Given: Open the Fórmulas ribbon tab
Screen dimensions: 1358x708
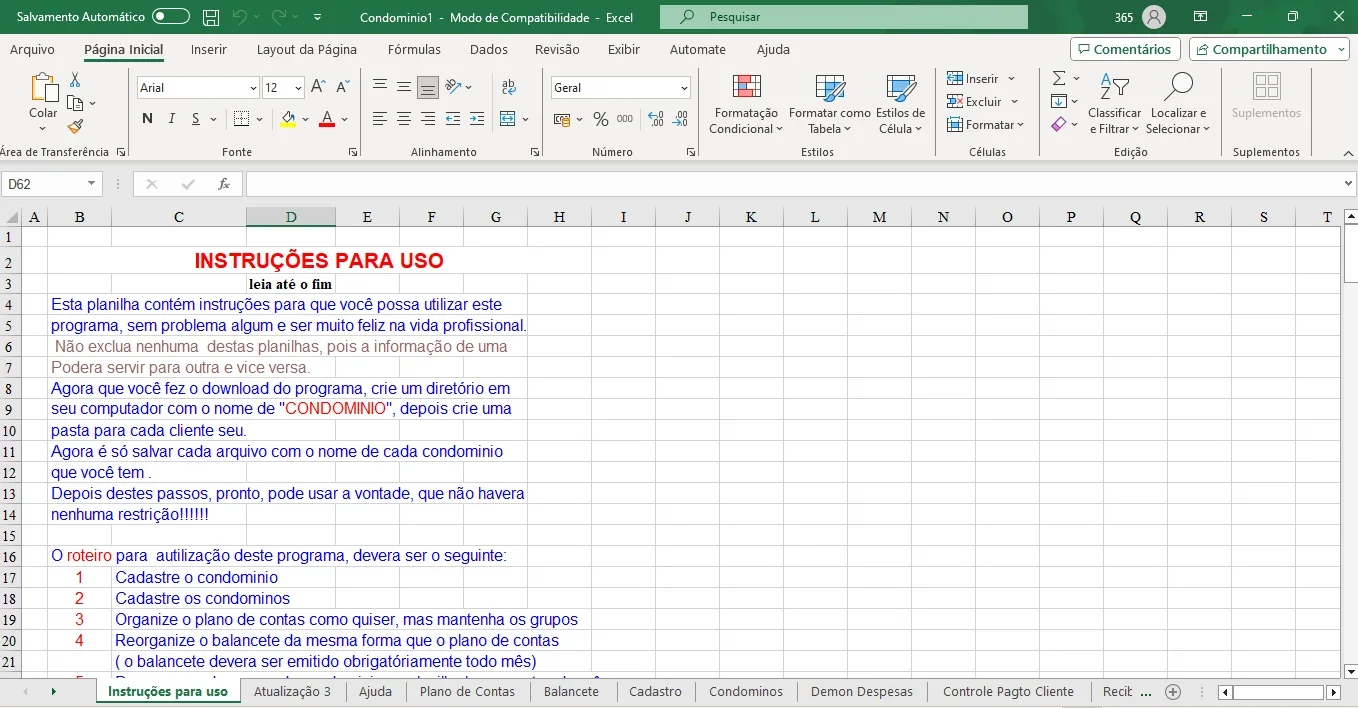Looking at the screenshot, I should [x=414, y=49].
